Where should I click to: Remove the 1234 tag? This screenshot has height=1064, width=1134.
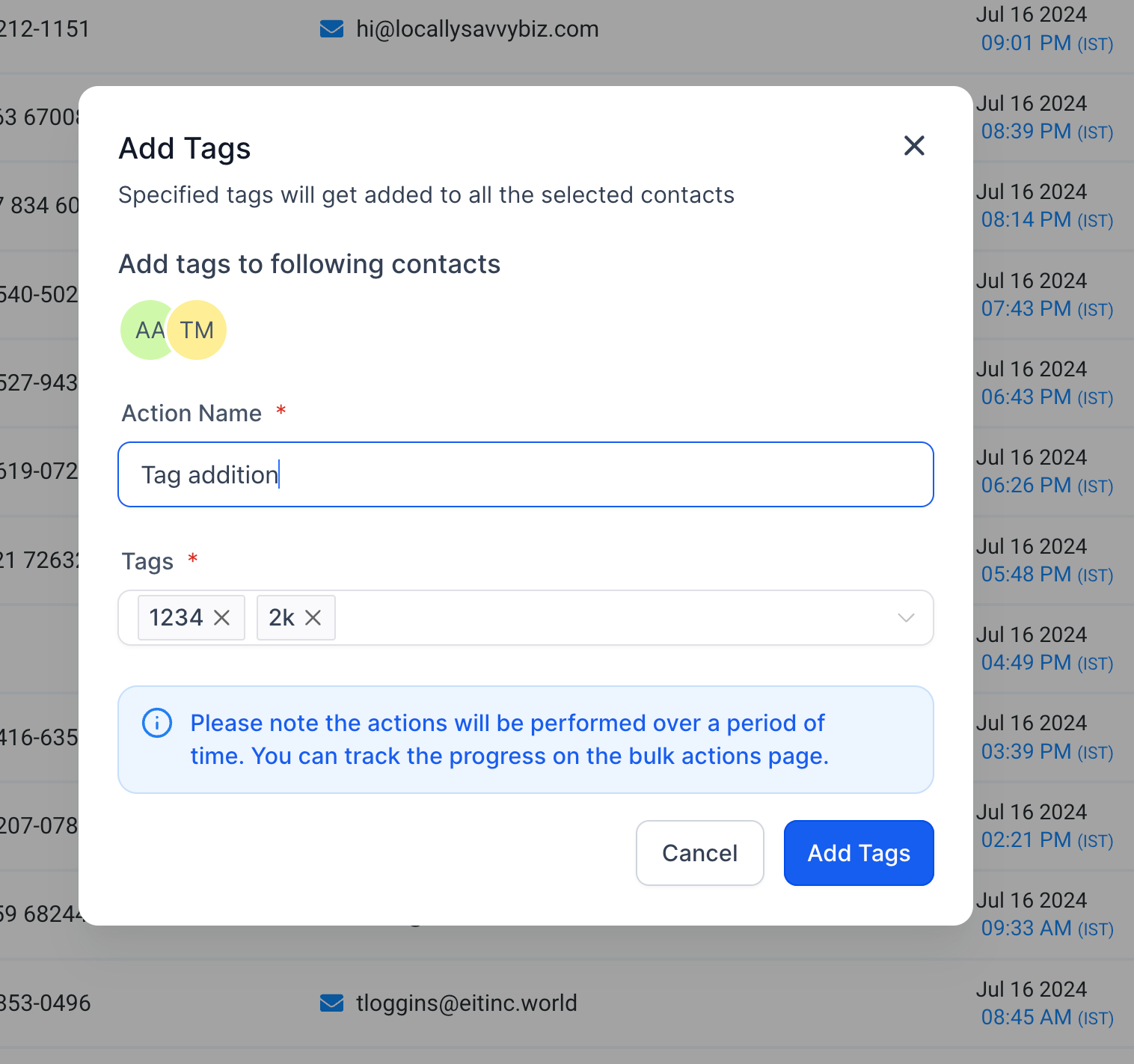[222, 618]
